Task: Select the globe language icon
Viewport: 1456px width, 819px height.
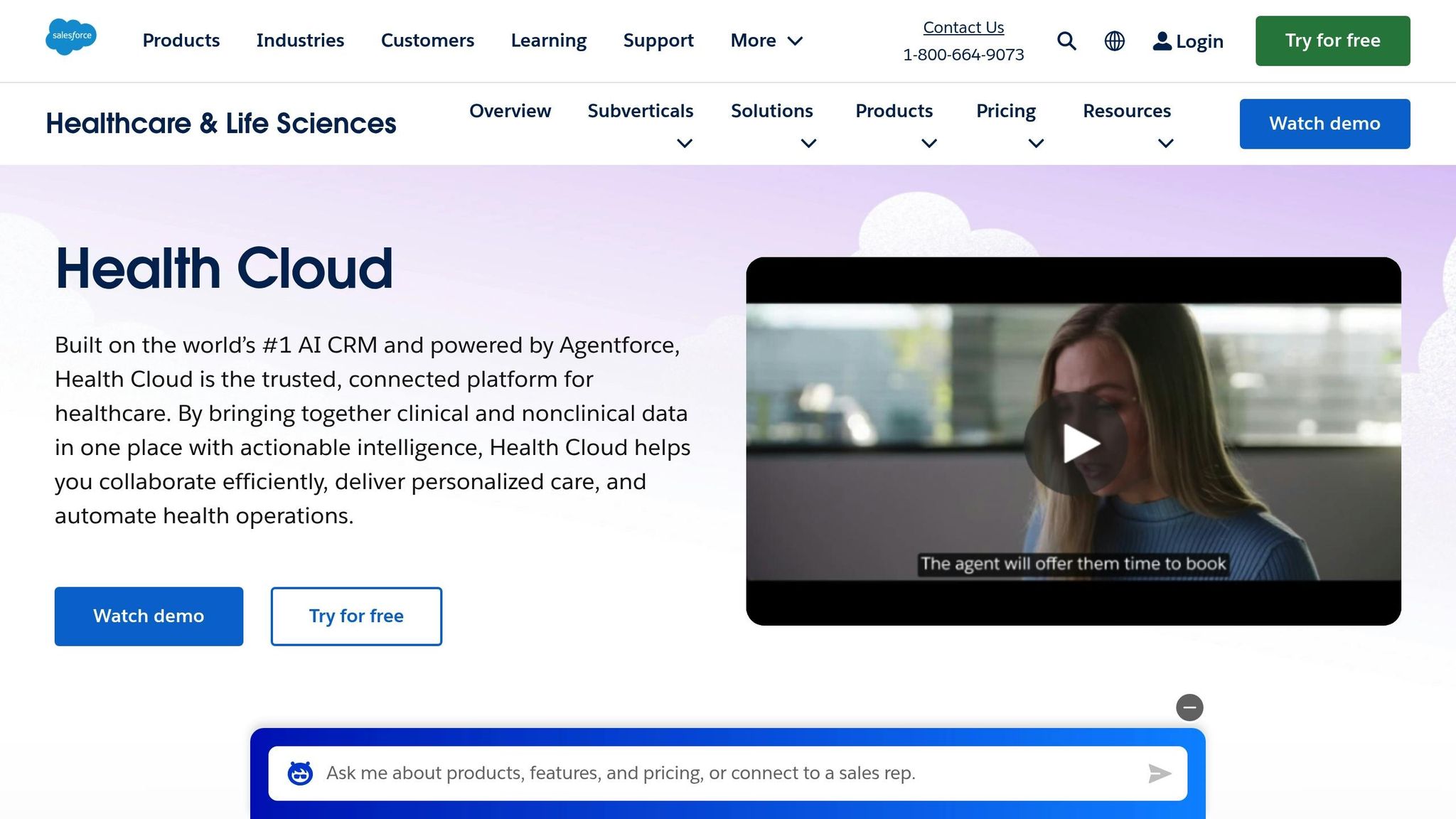Action: (1114, 41)
